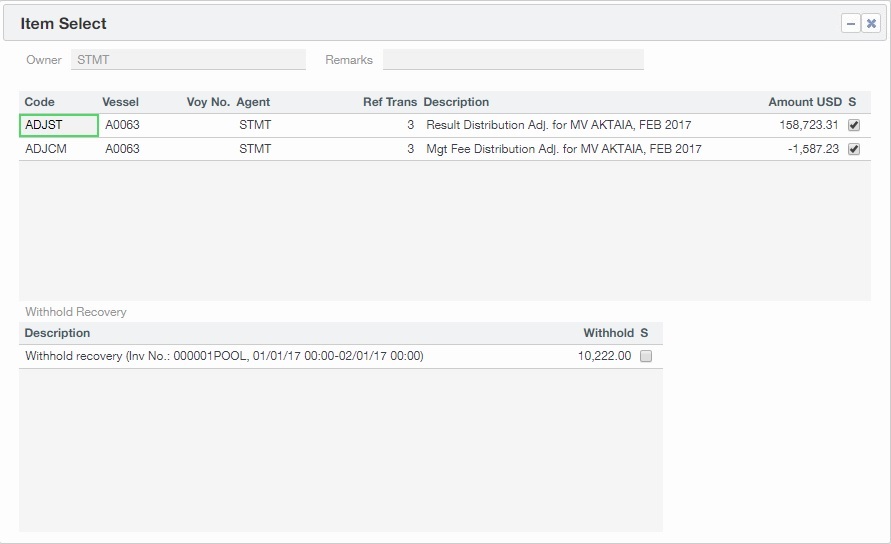Click the S header of the items table
This screenshot has width=891, height=544.
852,102
